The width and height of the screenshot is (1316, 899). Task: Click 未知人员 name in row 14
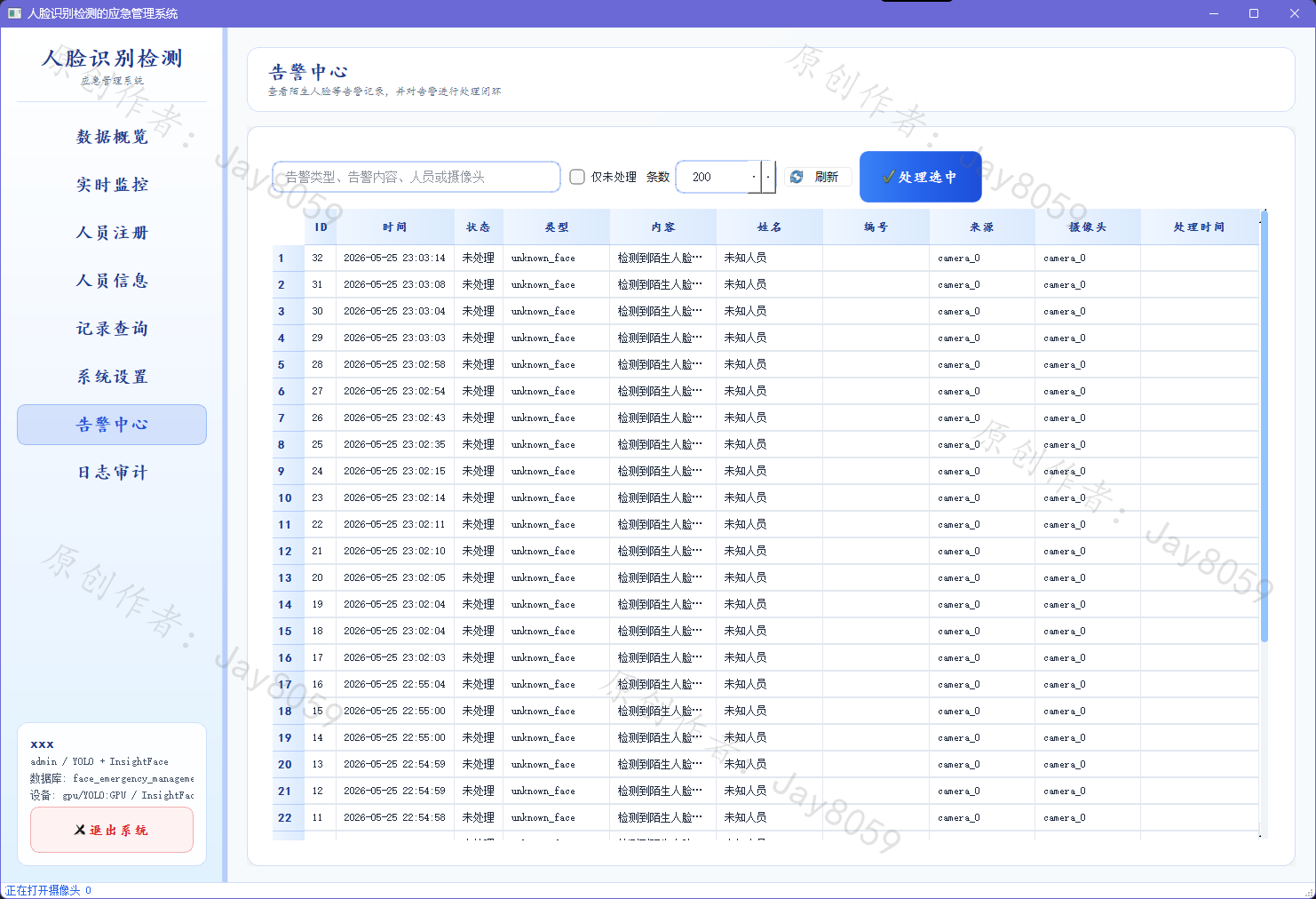[x=770, y=605]
